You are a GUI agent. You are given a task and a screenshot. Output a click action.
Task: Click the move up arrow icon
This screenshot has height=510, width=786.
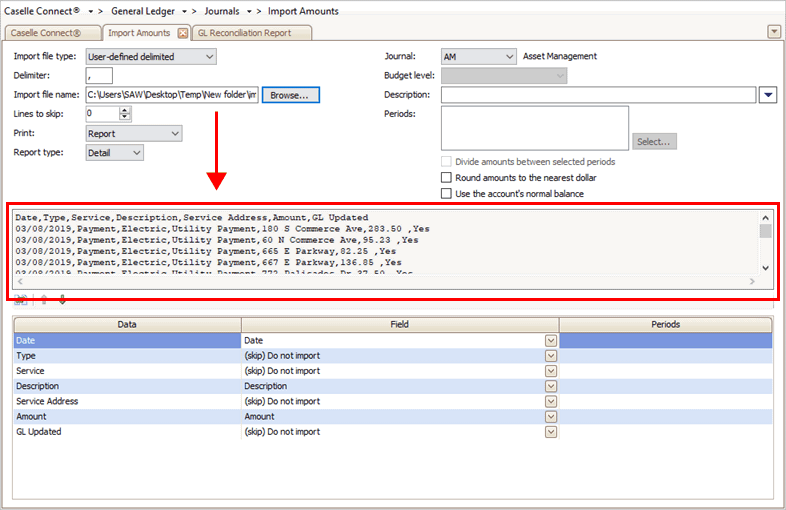[43, 300]
